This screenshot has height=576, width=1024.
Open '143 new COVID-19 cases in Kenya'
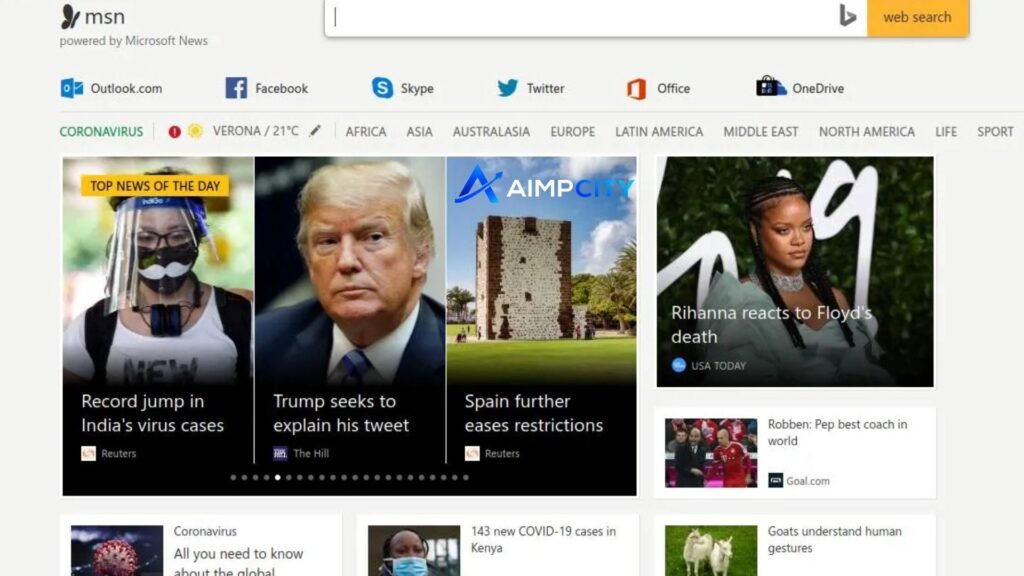coord(543,539)
